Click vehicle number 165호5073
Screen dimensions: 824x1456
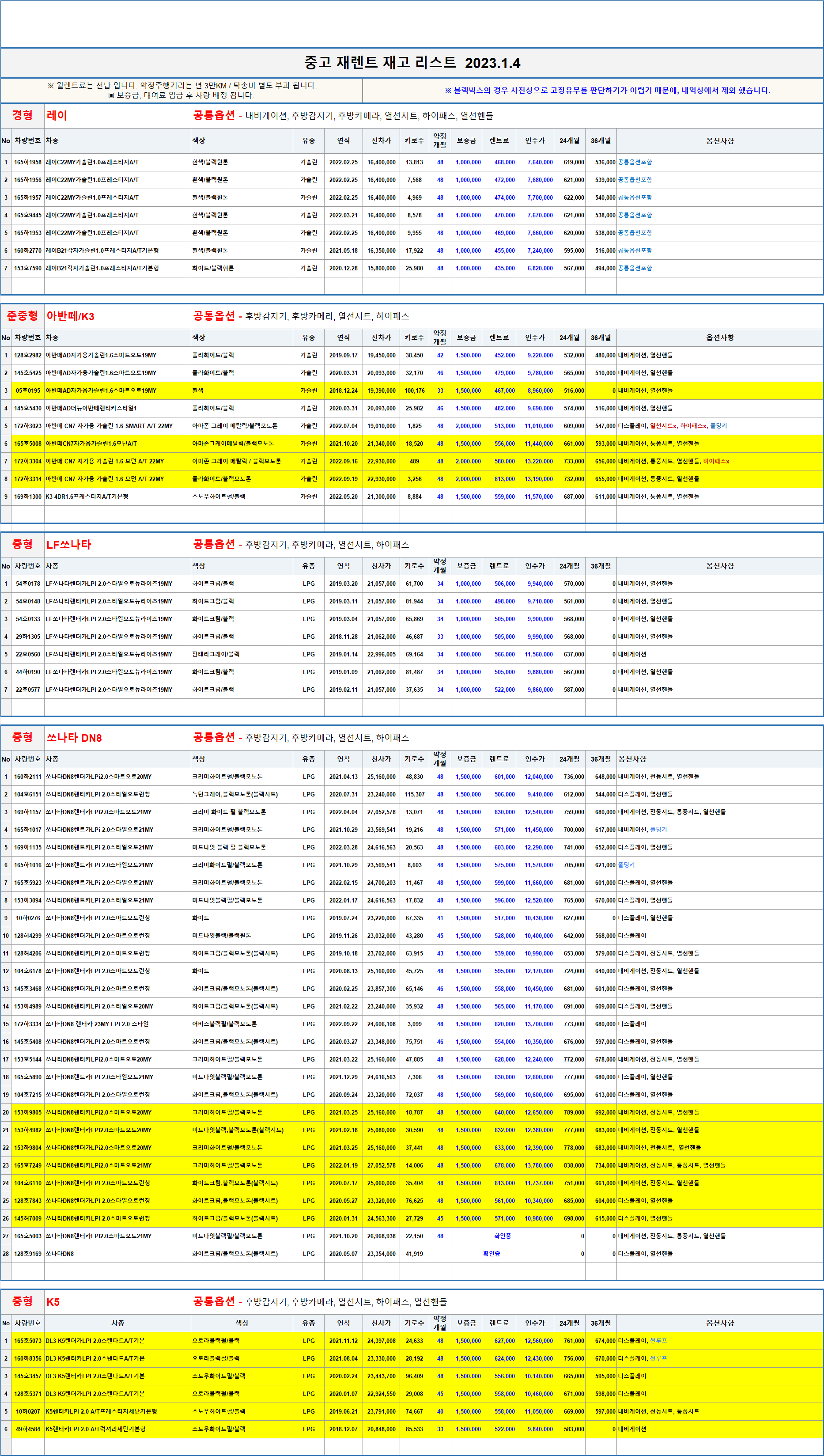click(28, 1341)
